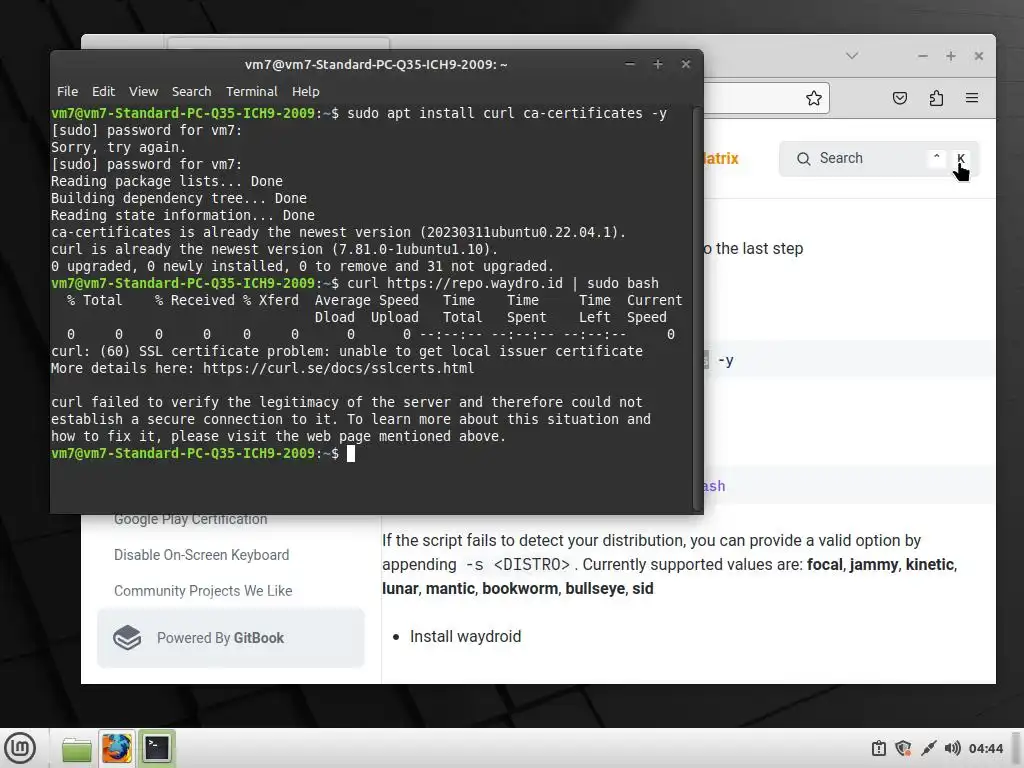The height and width of the screenshot is (768, 1024).
Task: Open the terminal File menu
Action: pos(67,91)
